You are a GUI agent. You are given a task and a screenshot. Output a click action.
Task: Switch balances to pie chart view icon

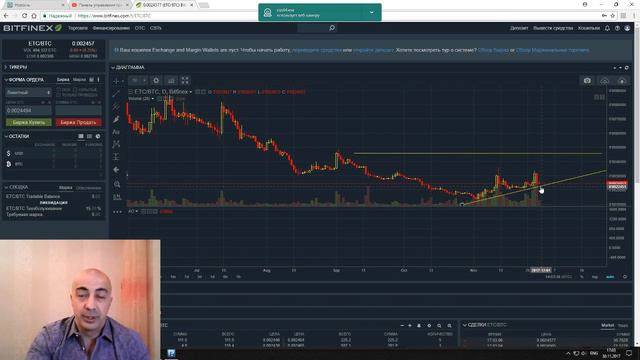pyautogui.click(x=98, y=136)
